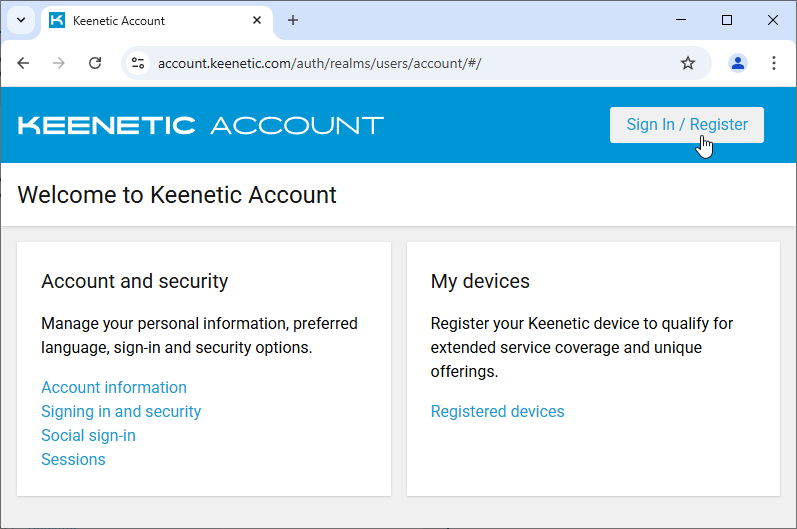Navigate back with the back arrow

point(23,63)
